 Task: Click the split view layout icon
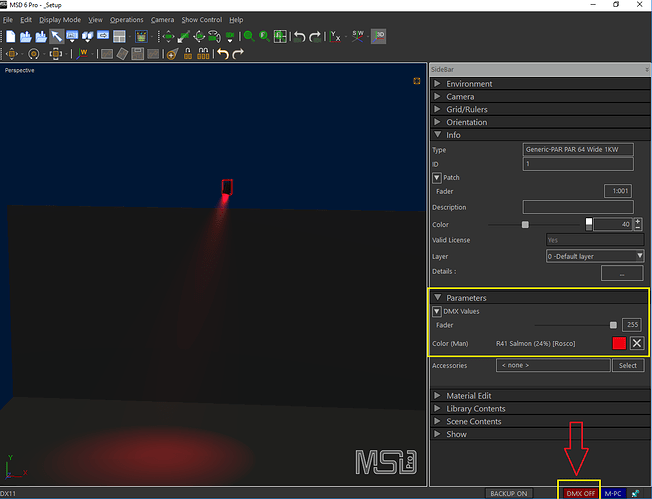point(119,37)
